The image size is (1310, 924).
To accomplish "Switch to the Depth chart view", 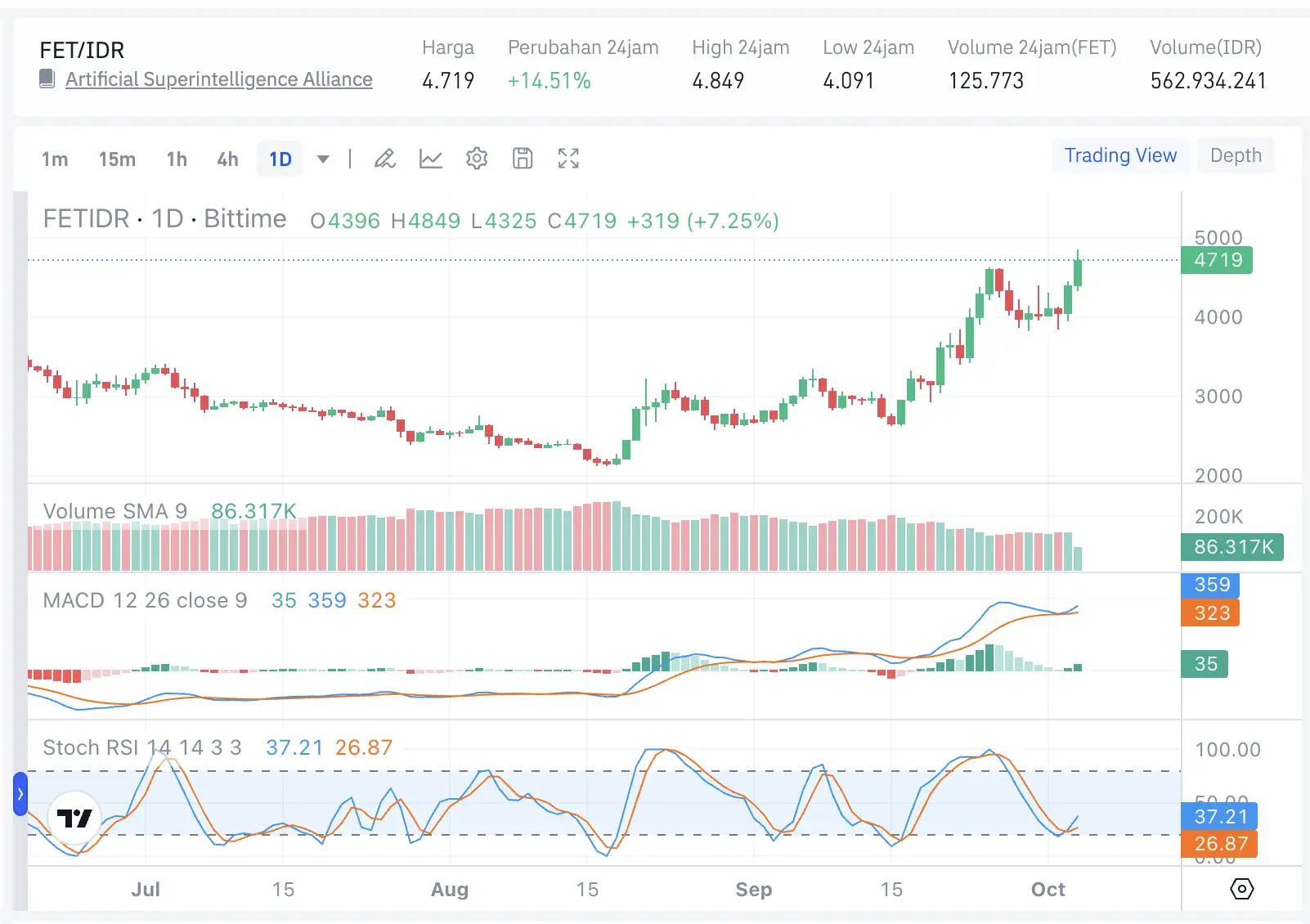I will pos(1236,155).
